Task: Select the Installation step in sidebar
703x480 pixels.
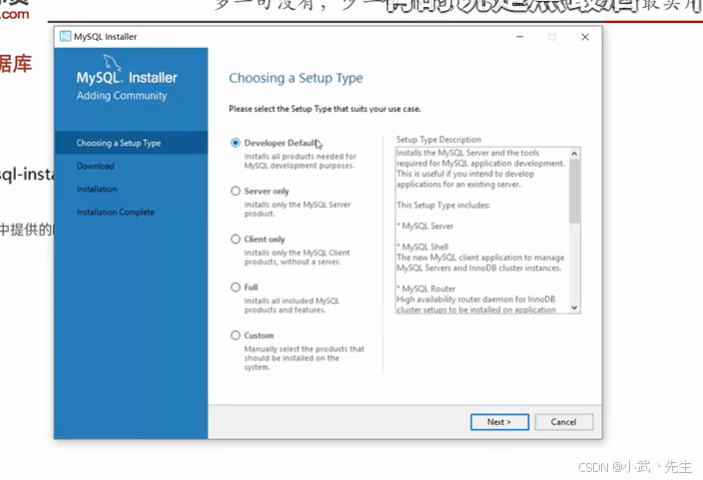Action: coord(96,189)
